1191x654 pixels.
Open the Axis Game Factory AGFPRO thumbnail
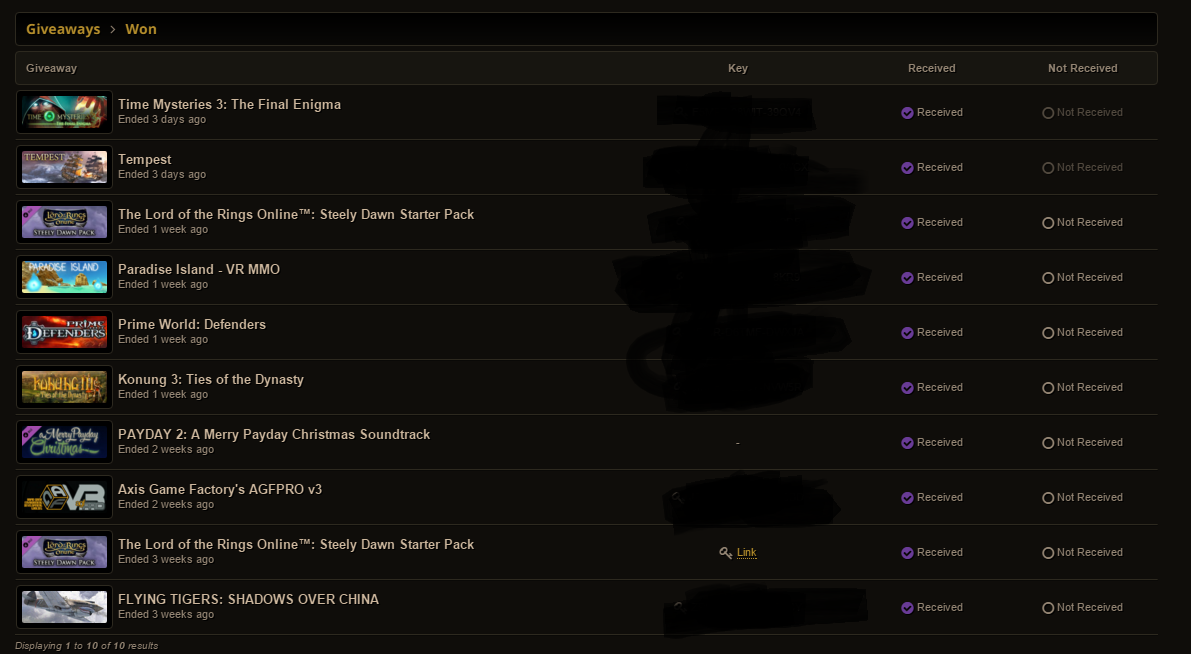pos(65,498)
